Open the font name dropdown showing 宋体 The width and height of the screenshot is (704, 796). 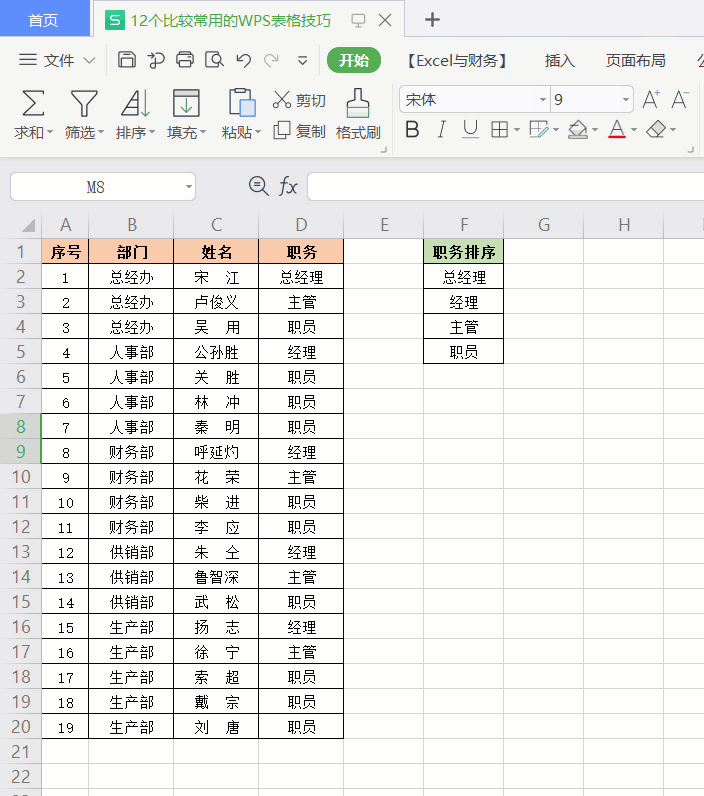543,100
